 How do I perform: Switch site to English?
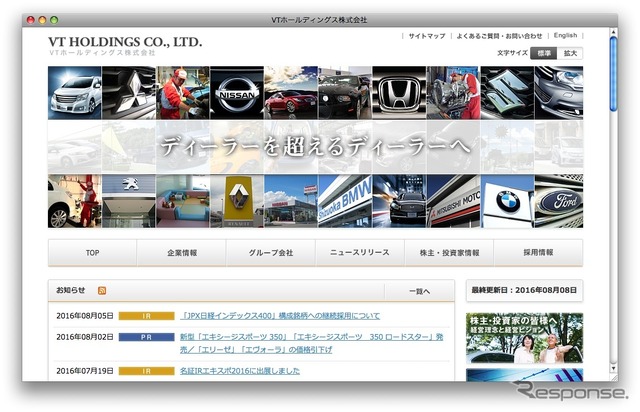click(565, 36)
